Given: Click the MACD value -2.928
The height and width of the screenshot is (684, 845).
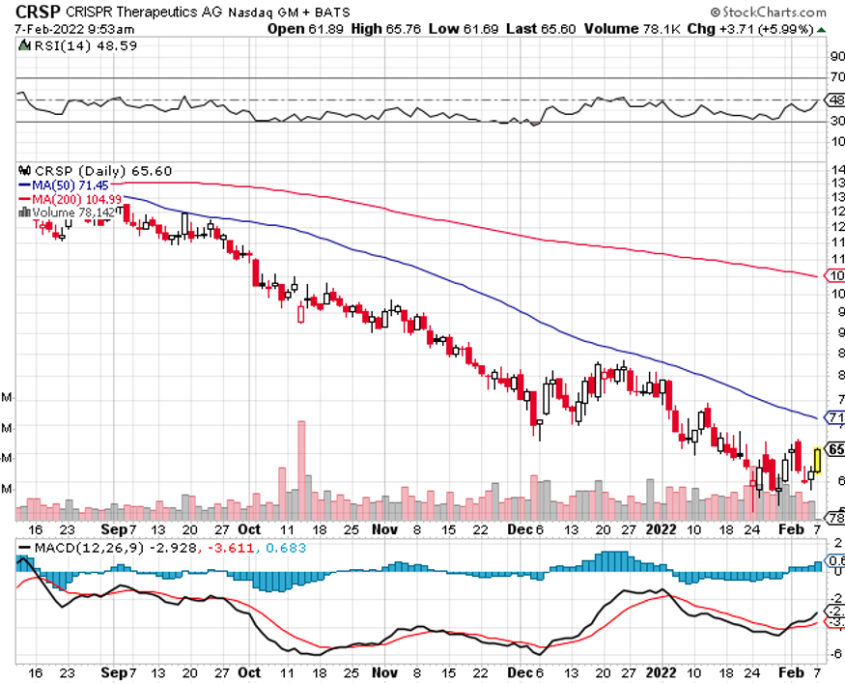Looking at the screenshot, I should 172,548.
